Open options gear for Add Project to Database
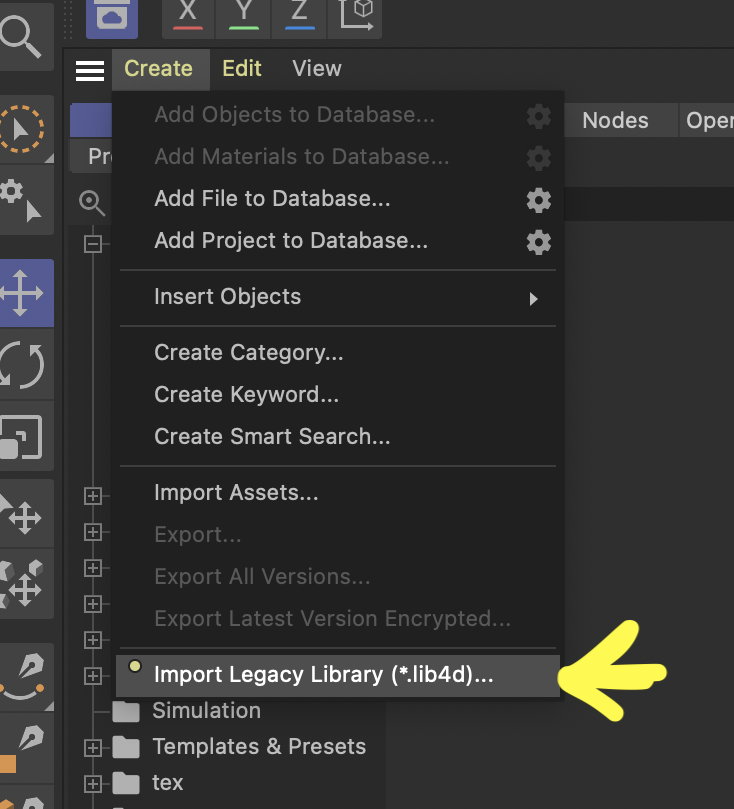This screenshot has width=734, height=809. click(x=539, y=242)
